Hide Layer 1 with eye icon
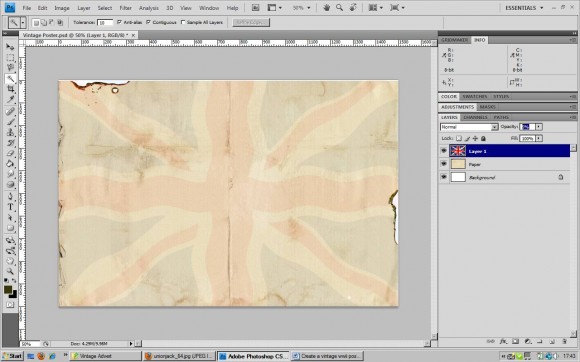Image resolution: width=580 pixels, height=362 pixels. click(x=444, y=151)
